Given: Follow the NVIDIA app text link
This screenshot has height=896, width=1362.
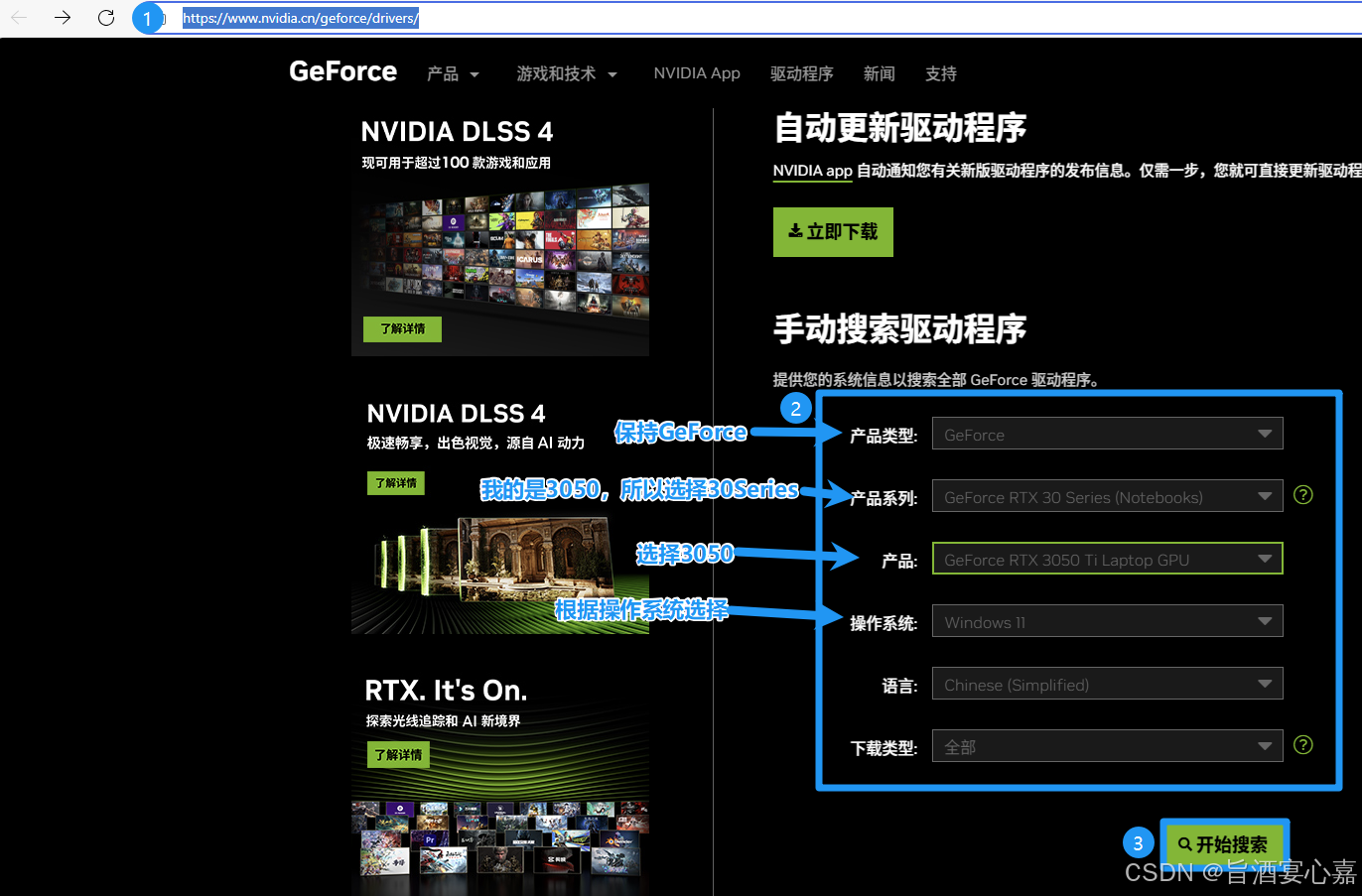Looking at the screenshot, I should coord(813,171).
